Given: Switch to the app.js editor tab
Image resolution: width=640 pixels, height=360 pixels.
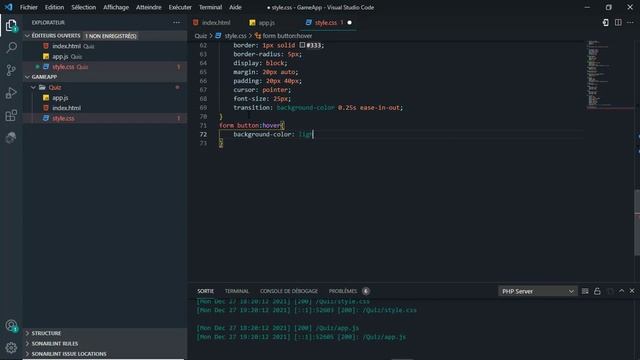Looking at the screenshot, I should point(267,22).
